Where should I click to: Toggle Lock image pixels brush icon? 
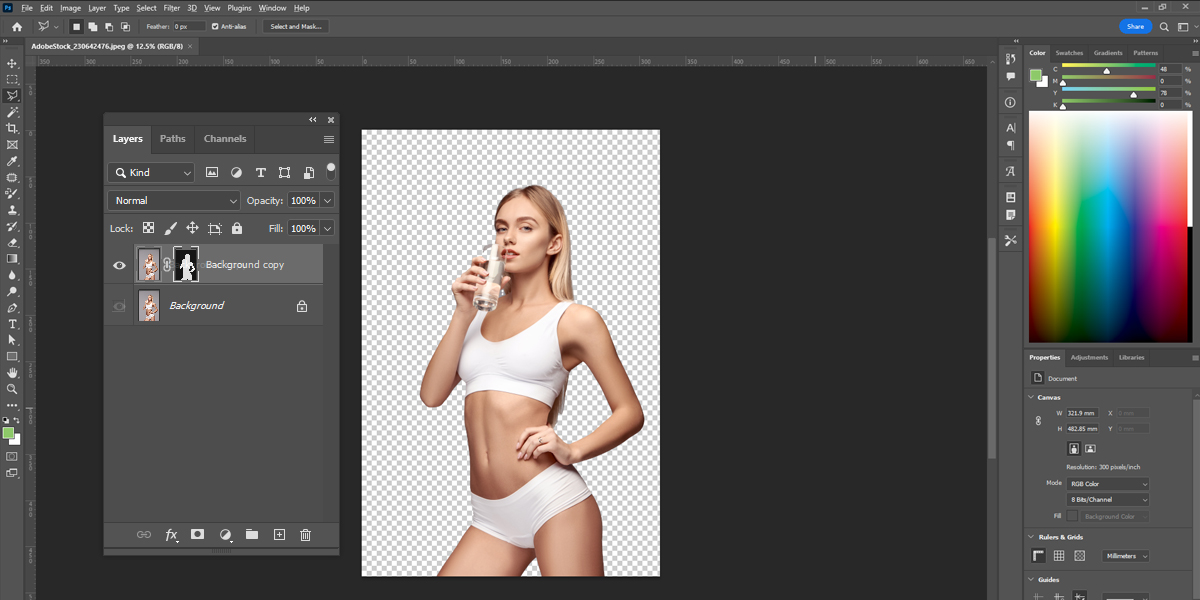(x=170, y=228)
